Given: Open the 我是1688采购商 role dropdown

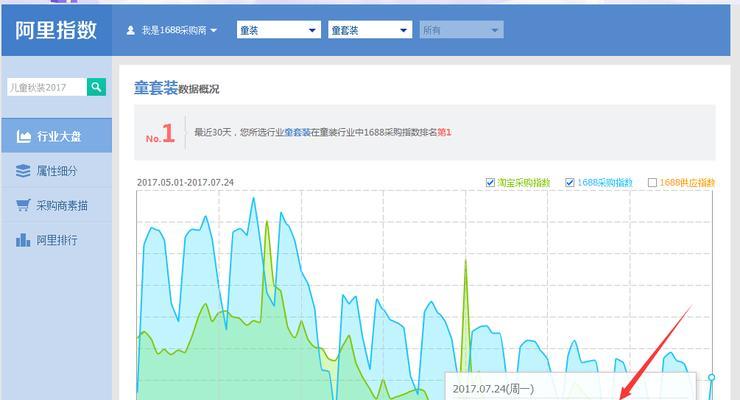Looking at the screenshot, I should [172, 30].
